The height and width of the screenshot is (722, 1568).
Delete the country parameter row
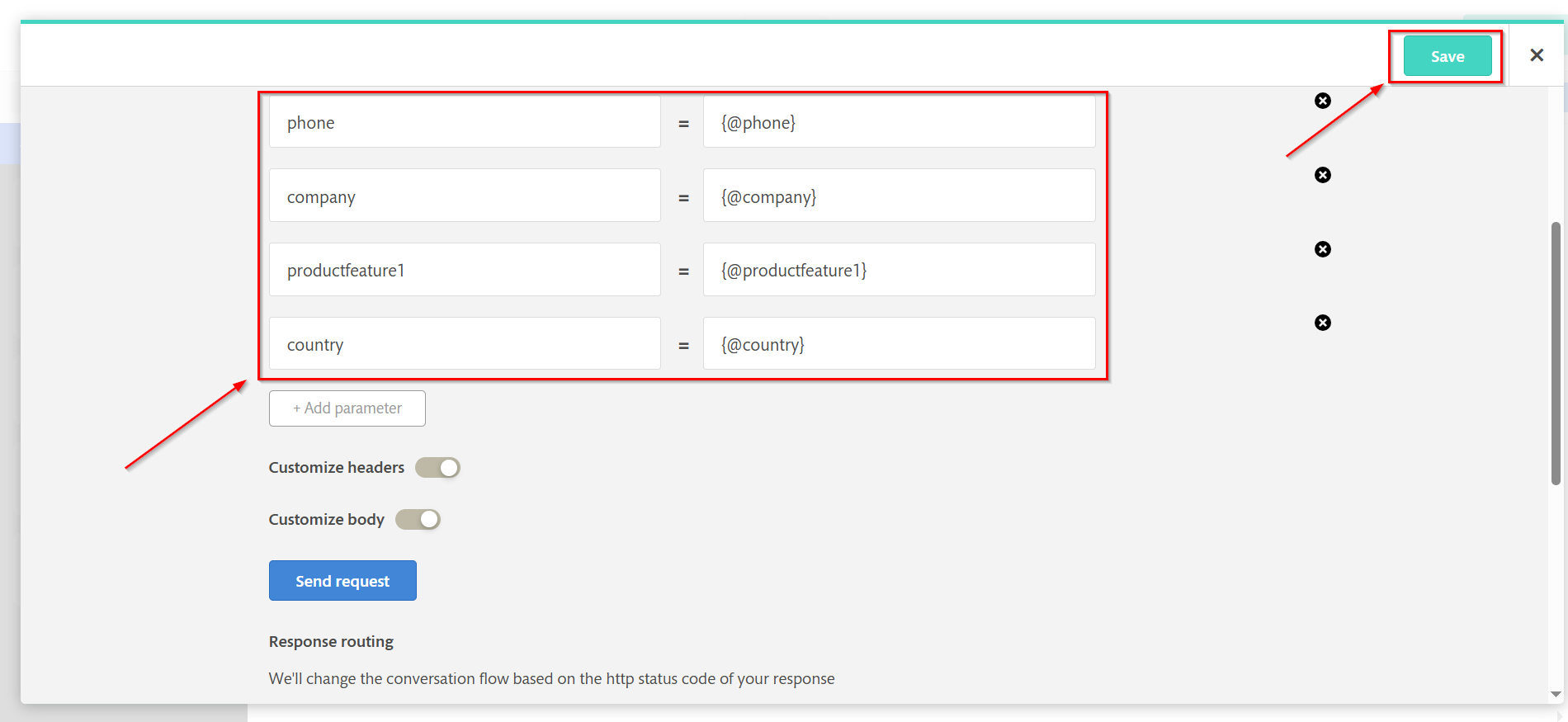pyautogui.click(x=1323, y=323)
